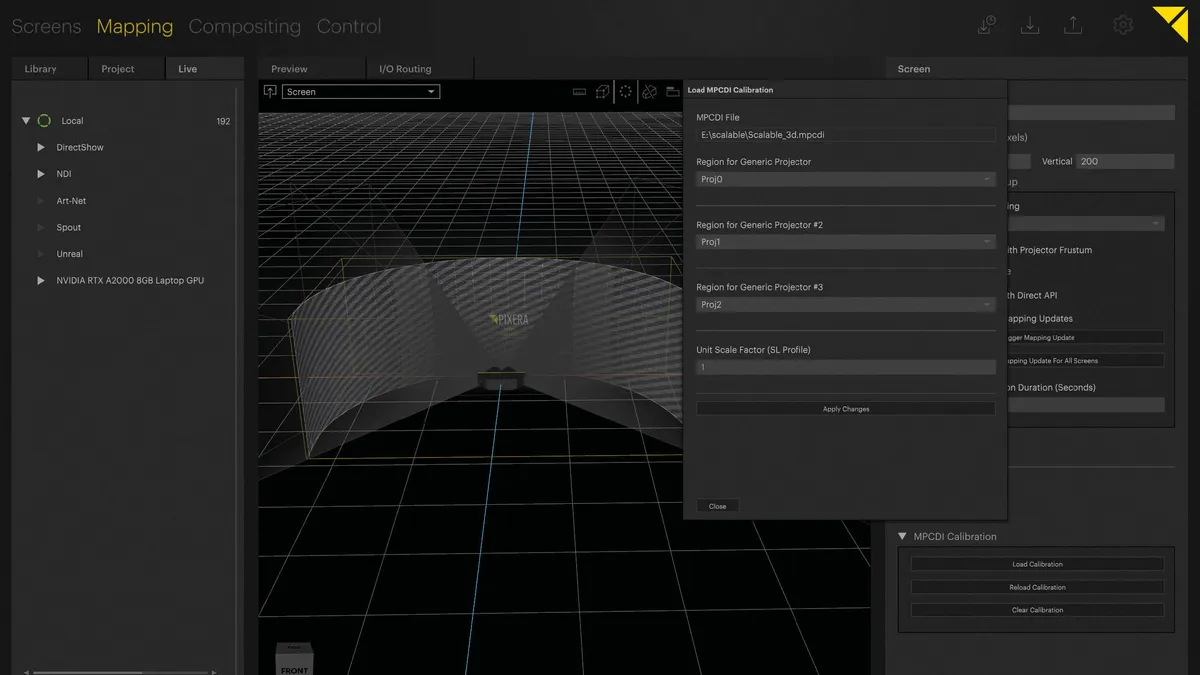The height and width of the screenshot is (675, 1200).
Task: Click the MPCDI File path field
Action: tap(846, 135)
